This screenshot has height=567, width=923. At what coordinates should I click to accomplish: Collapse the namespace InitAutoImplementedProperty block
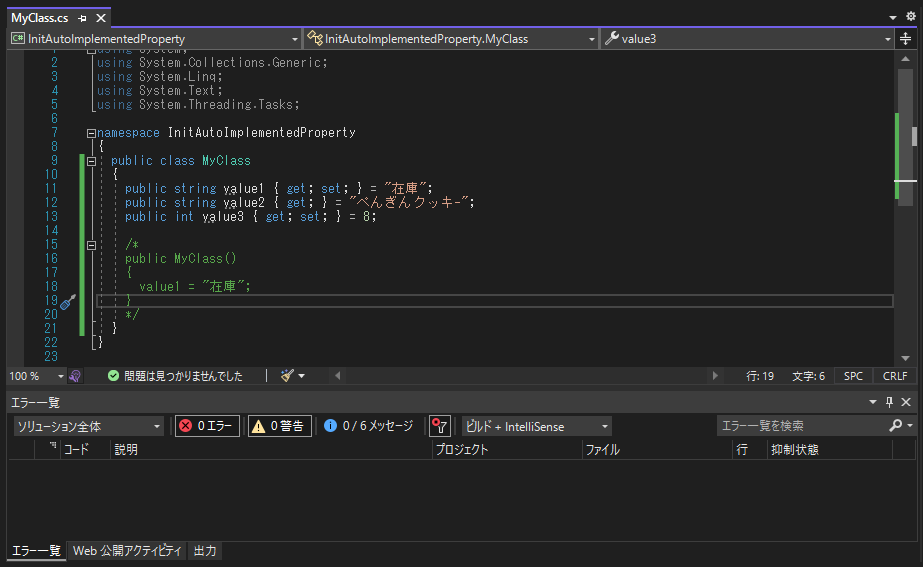(91, 134)
